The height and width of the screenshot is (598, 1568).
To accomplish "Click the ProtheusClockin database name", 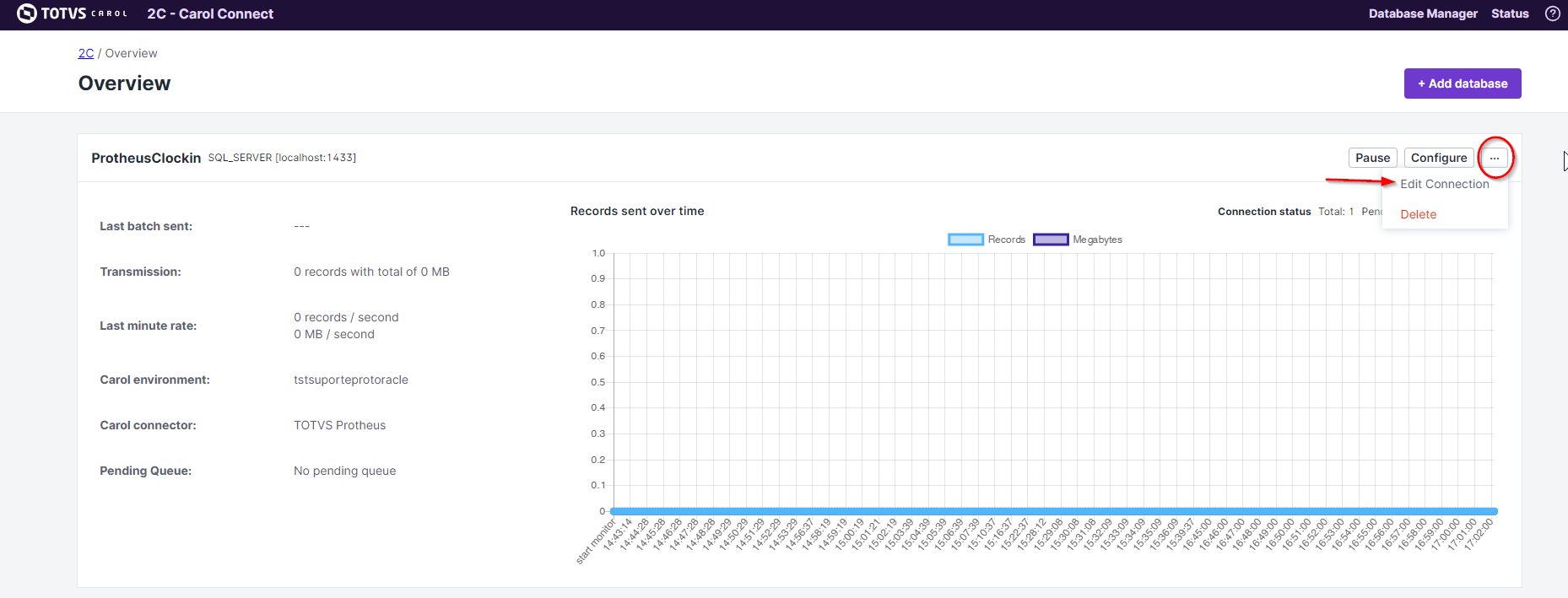I will [x=146, y=158].
